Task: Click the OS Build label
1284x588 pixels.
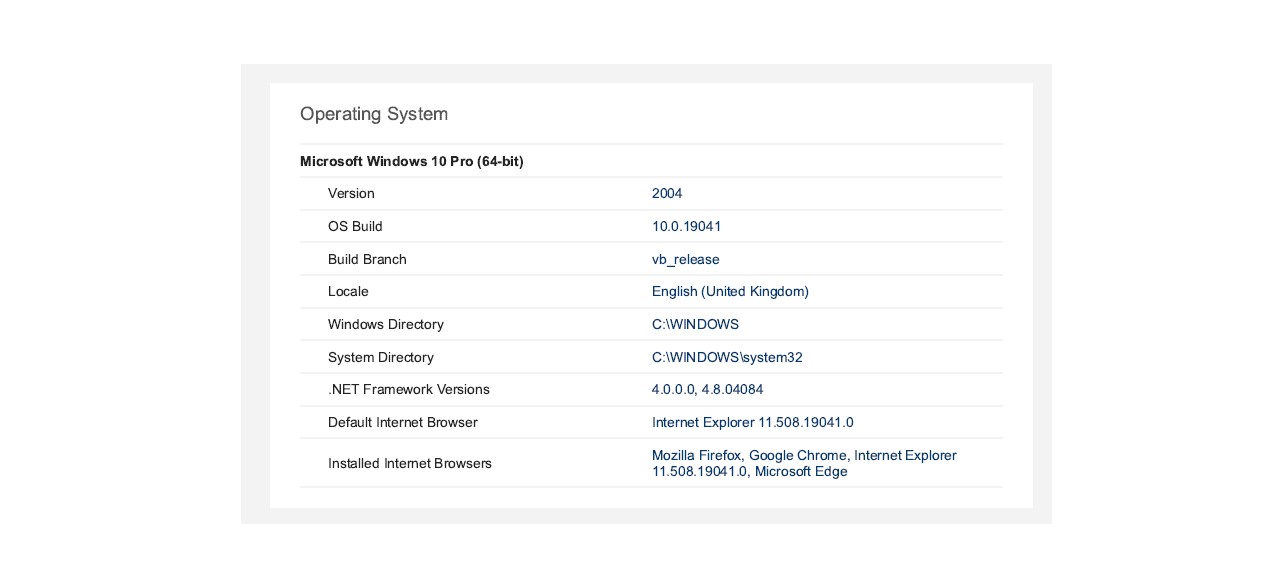Action: pos(355,226)
